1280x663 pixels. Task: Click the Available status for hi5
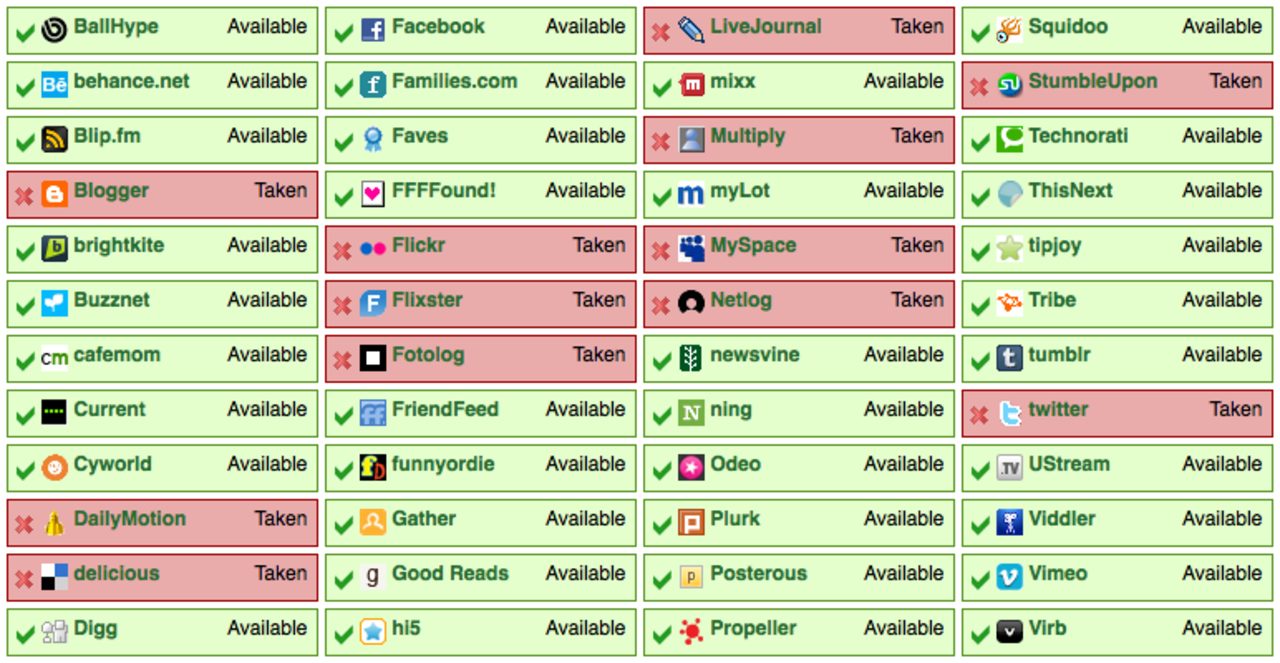click(x=585, y=628)
